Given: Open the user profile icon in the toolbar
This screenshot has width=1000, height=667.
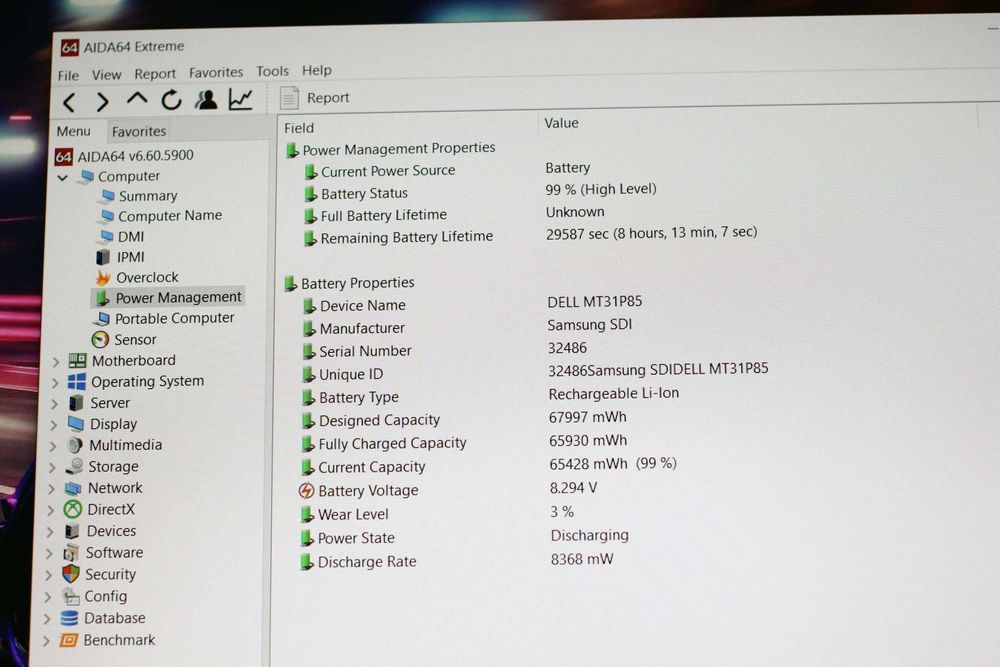Looking at the screenshot, I should click(x=206, y=99).
